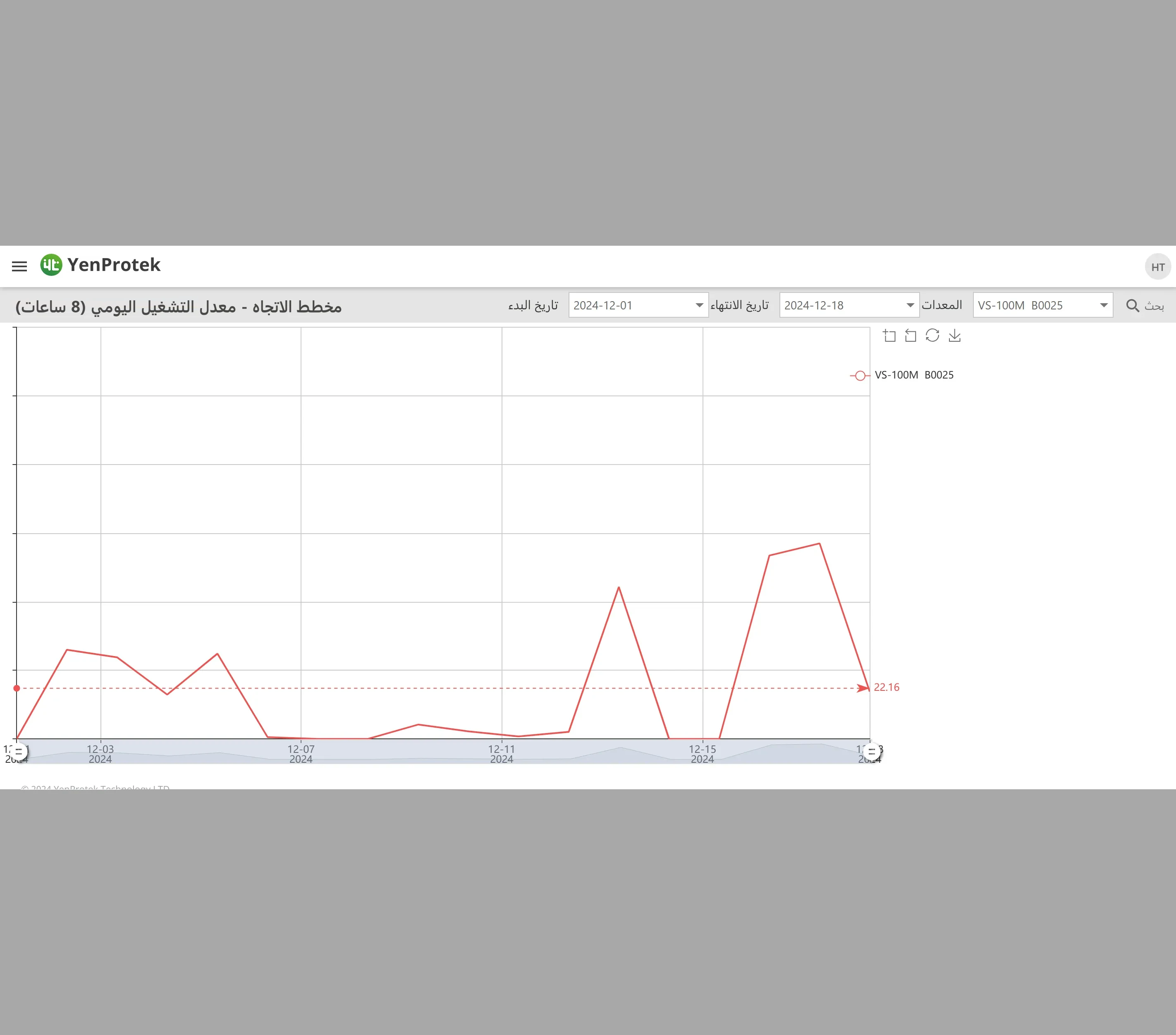Toggle VS-100M B0025 legend series
Screen dimensions: 1176x1035
click(x=901, y=375)
